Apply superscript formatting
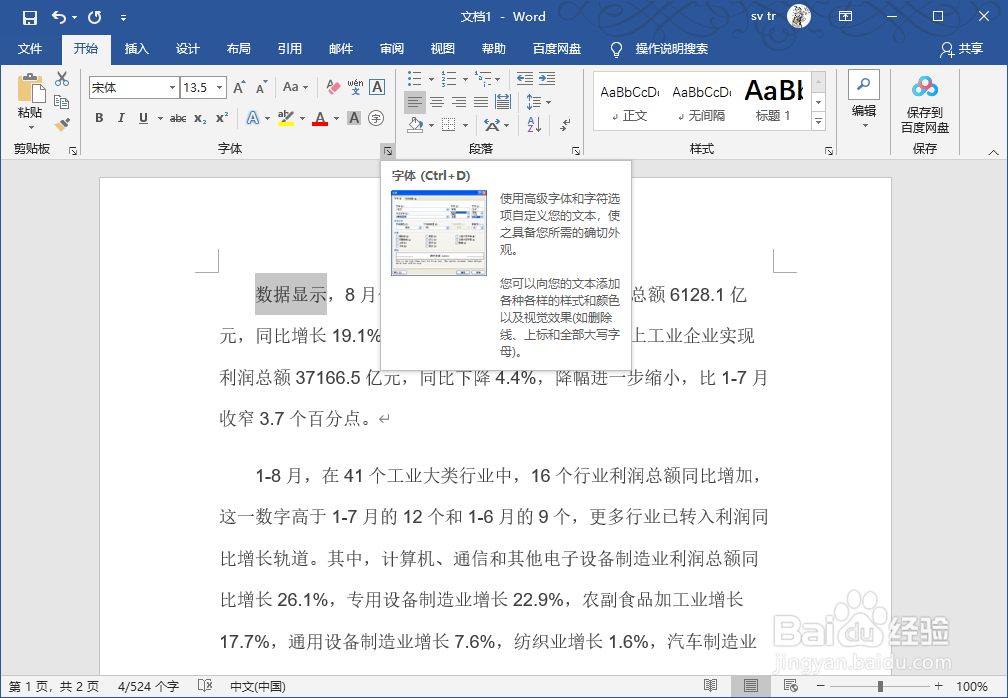 click(x=222, y=118)
